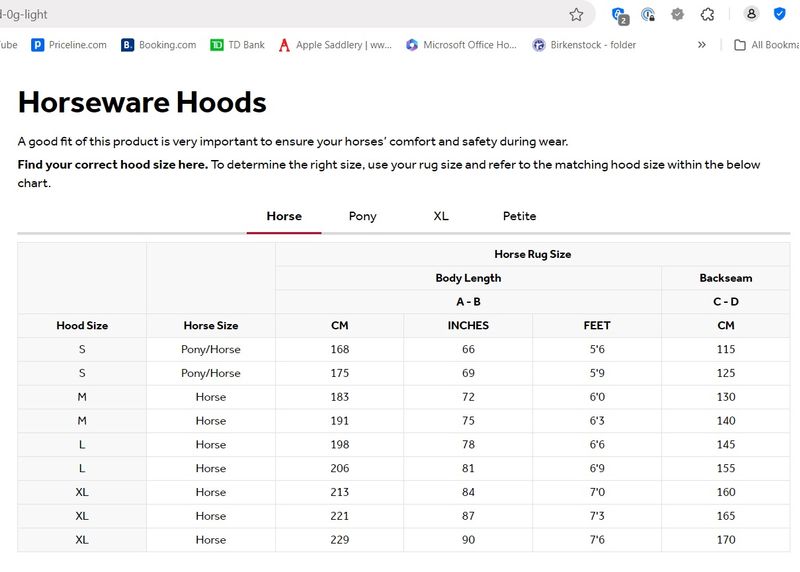
Task: Switch to the Petite size tab
Action: (x=519, y=216)
